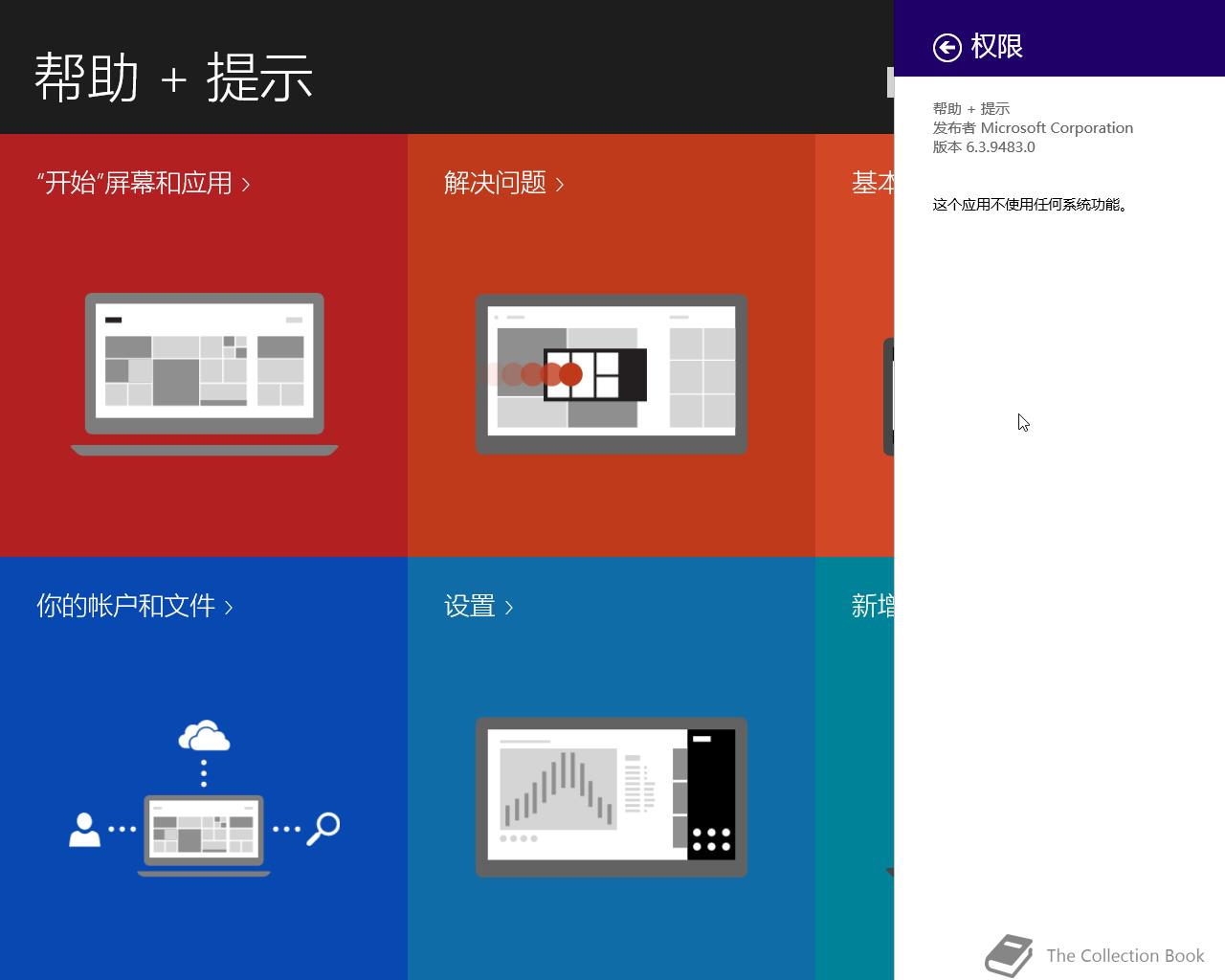
Task: Click 发布者 Microsoft Corporation text
Action: 1033,127
